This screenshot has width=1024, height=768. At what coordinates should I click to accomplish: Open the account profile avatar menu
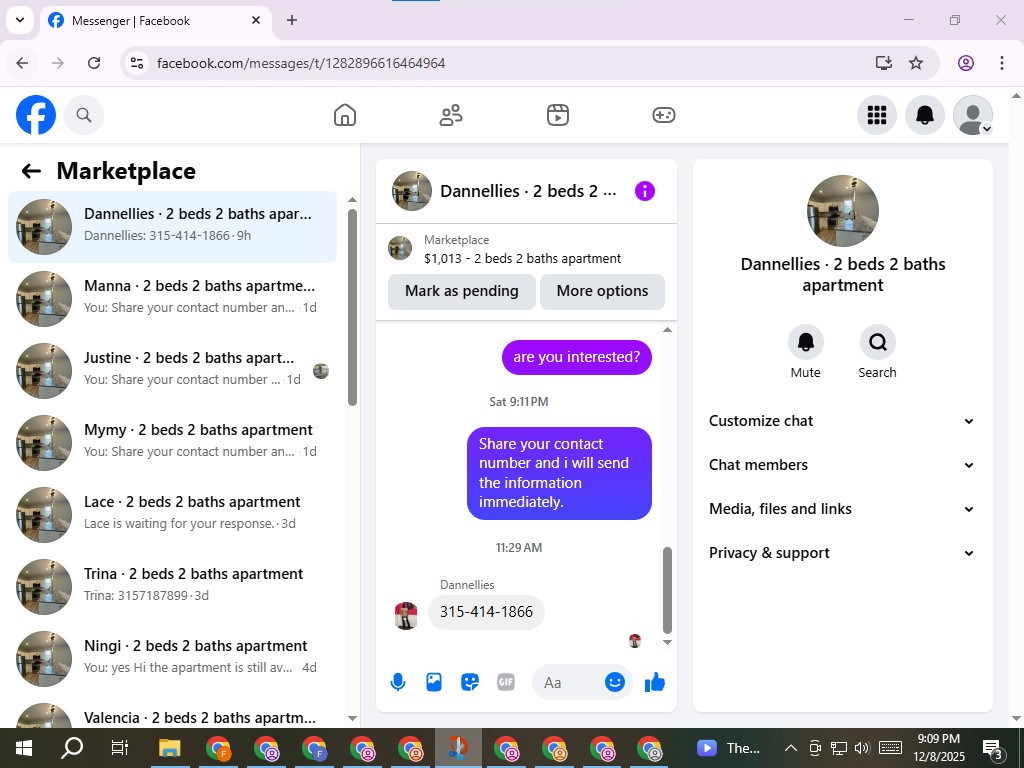pyautogui.click(x=973, y=115)
